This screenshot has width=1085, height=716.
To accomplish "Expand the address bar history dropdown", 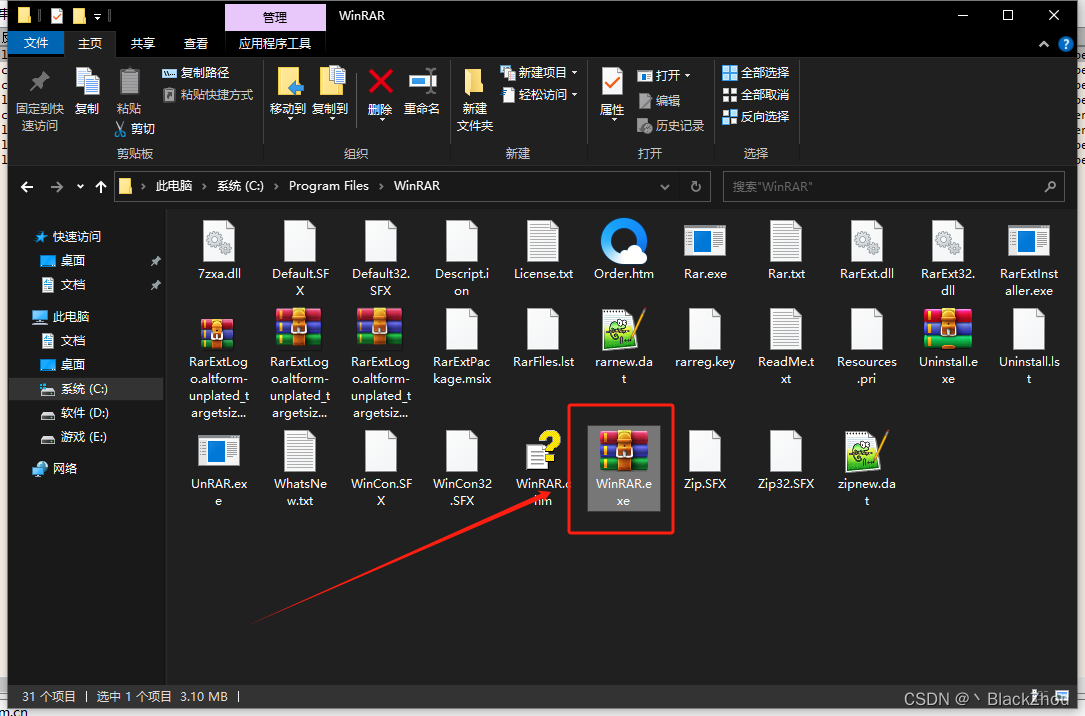I will click(664, 187).
